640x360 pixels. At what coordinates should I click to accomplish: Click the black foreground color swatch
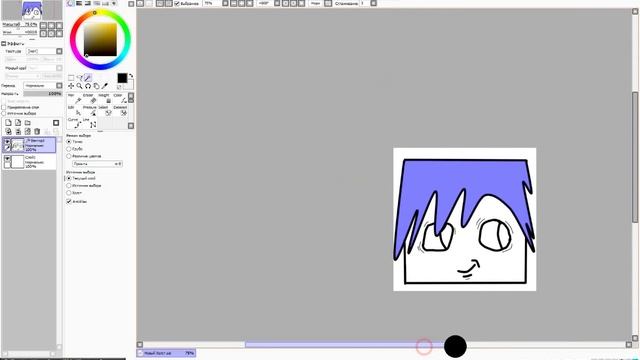122,78
